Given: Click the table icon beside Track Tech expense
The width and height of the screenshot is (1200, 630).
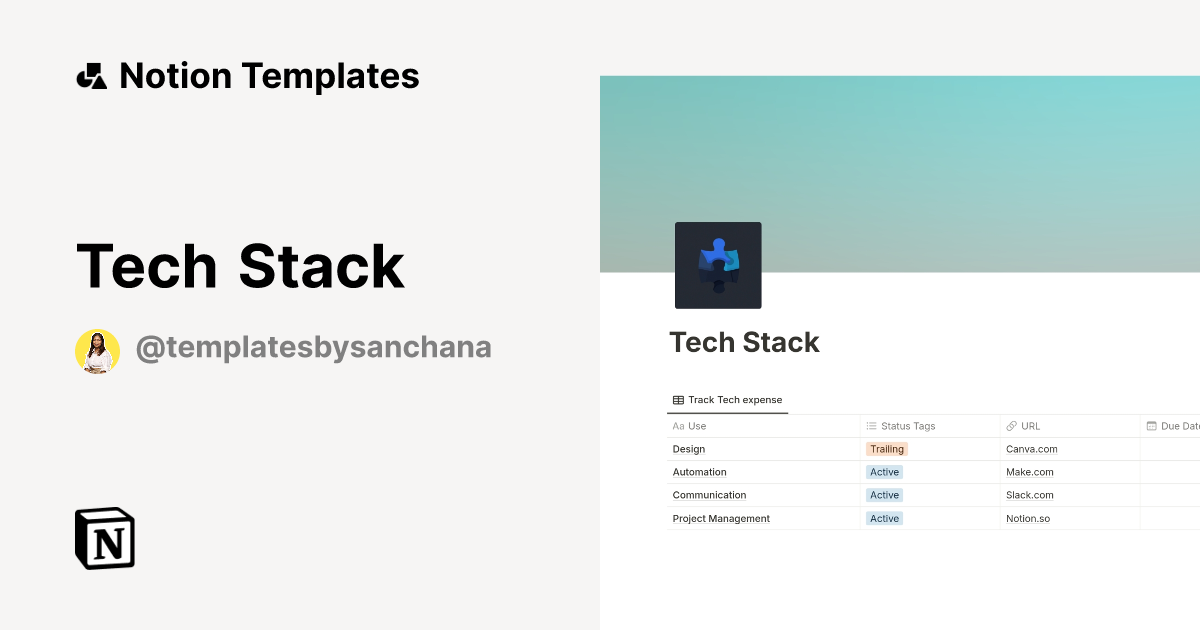Looking at the screenshot, I should coord(677,399).
